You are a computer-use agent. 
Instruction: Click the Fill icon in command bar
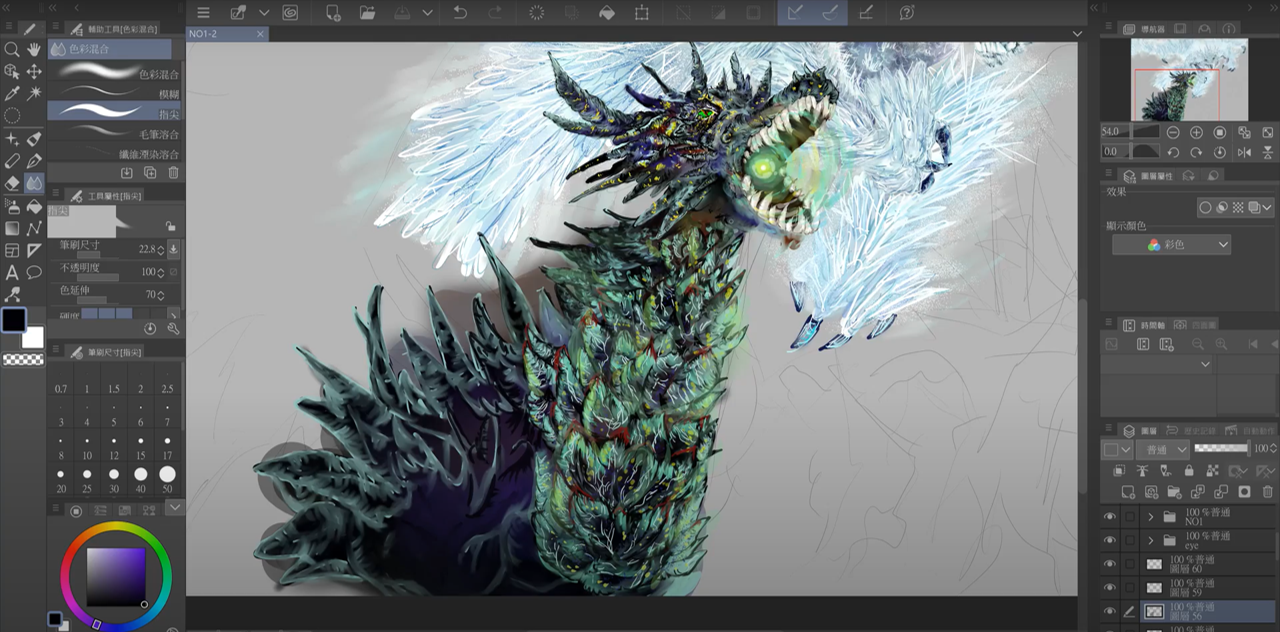[x=606, y=13]
